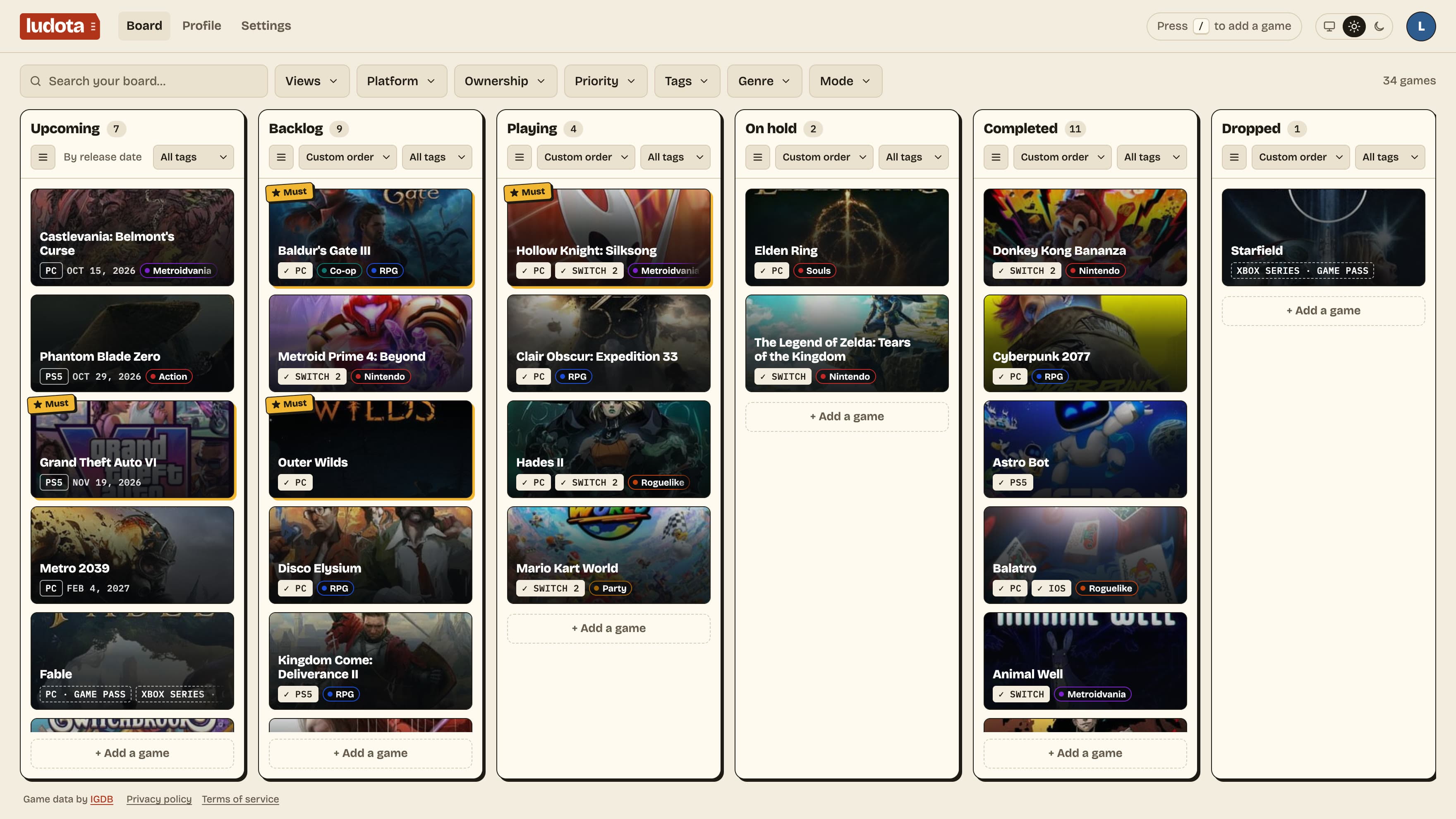Switch to system theme monitor icon
Screen dimensions: 1456x819
tap(1329, 26)
